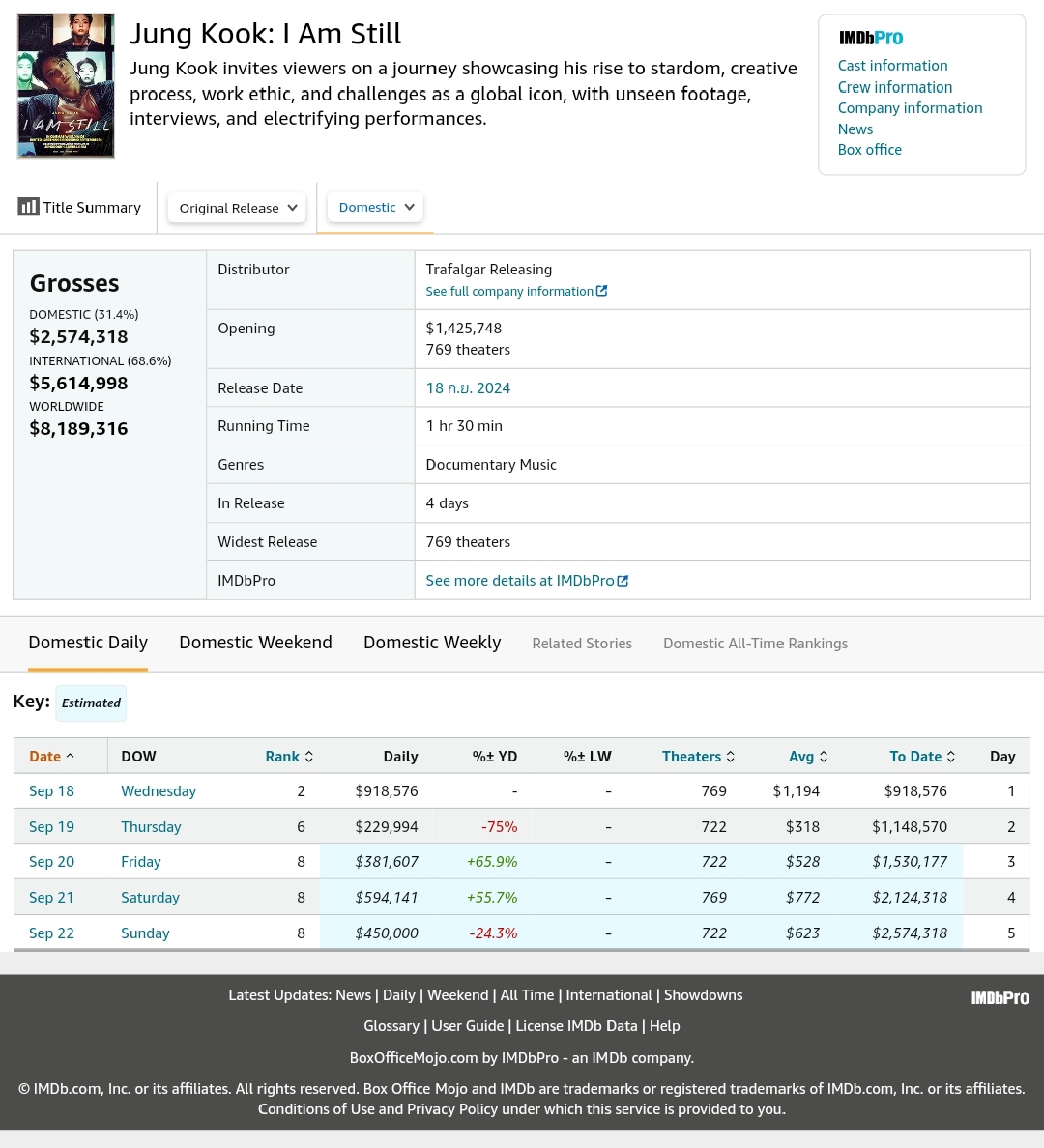Open the footer All Time link
1044x1148 pixels.
click(528, 995)
